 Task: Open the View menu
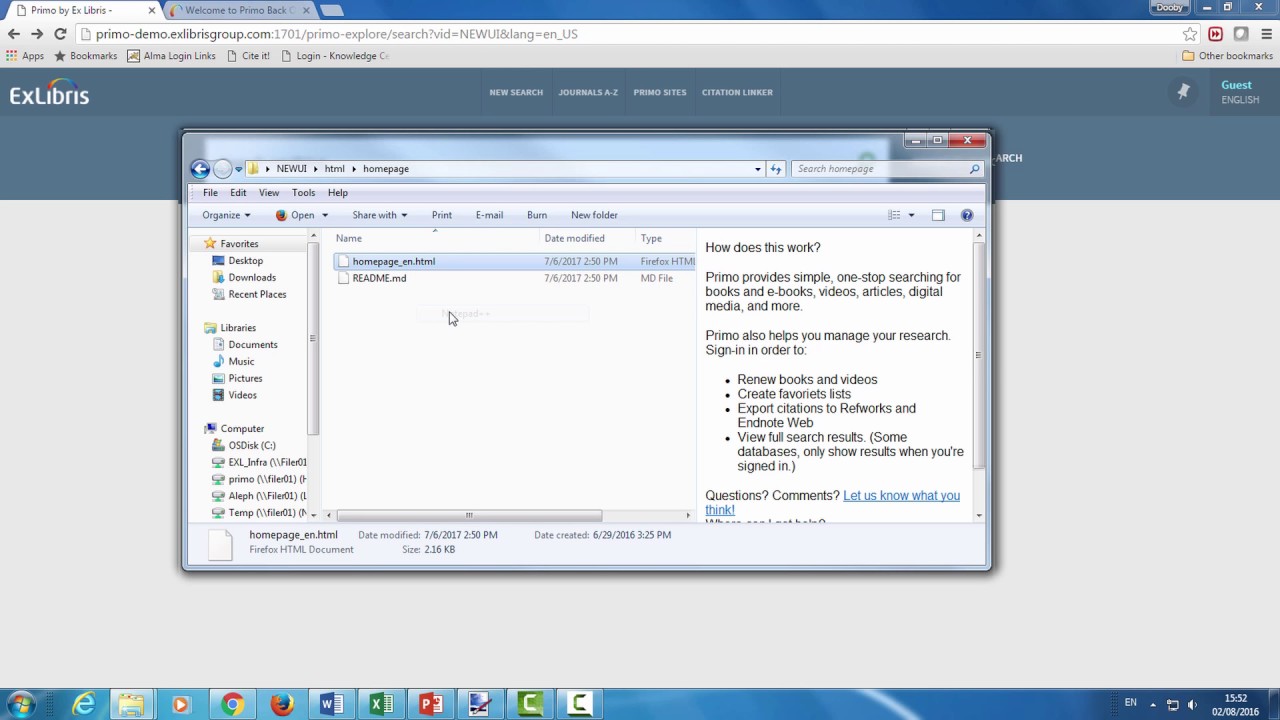tap(269, 193)
